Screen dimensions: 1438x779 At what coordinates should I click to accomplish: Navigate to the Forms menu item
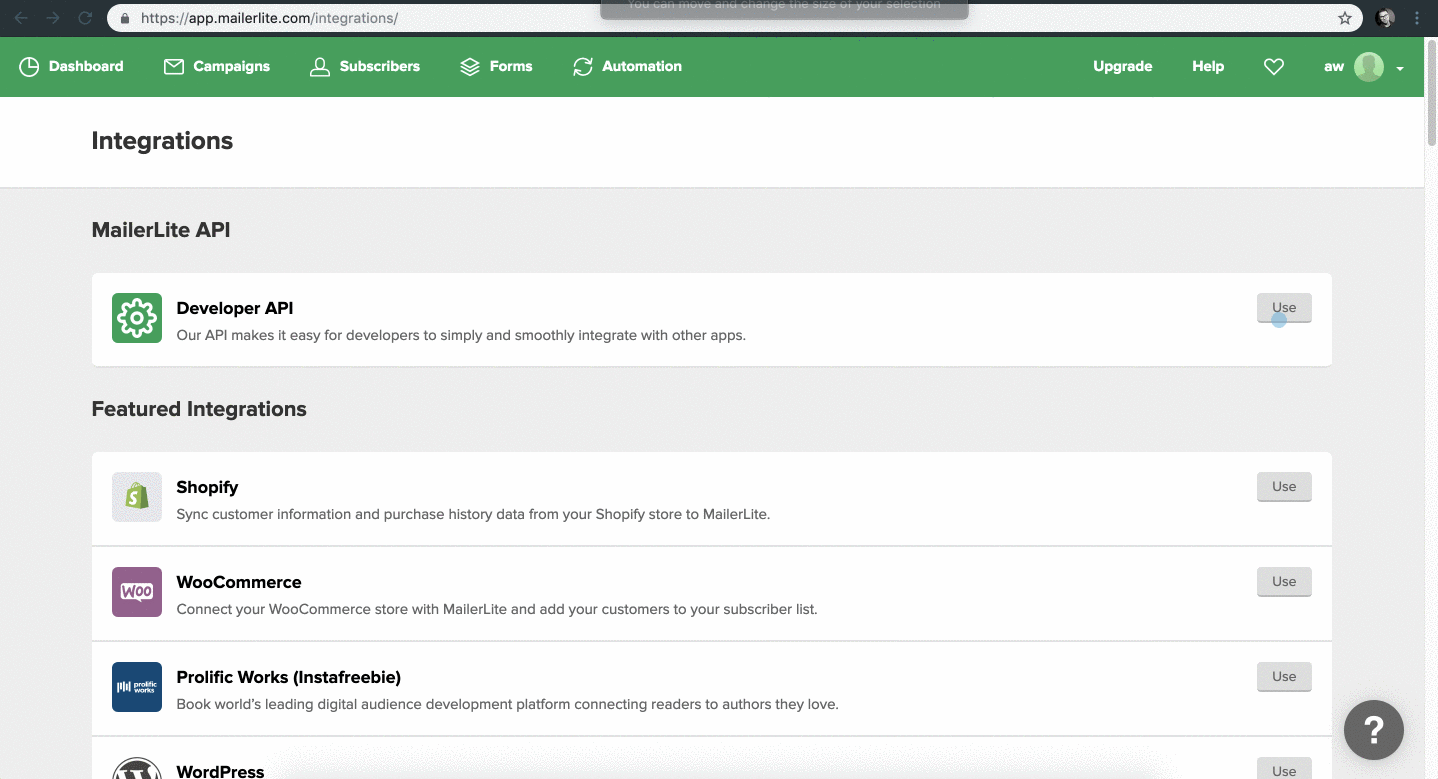pos(496,67)
